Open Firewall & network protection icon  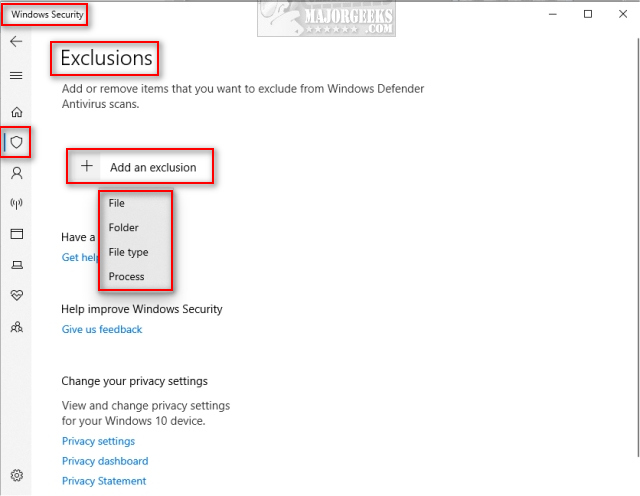tap(16, 203)
